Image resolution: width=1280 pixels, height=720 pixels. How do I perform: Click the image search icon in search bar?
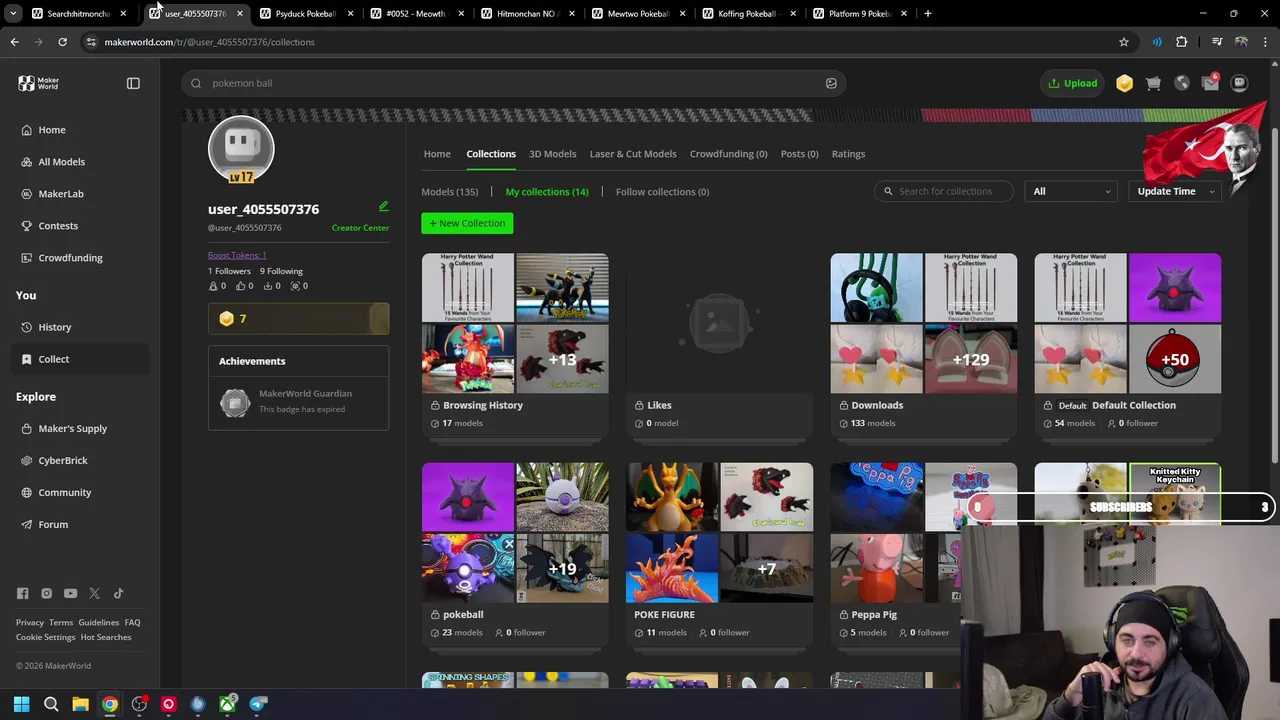pos(831,83)
